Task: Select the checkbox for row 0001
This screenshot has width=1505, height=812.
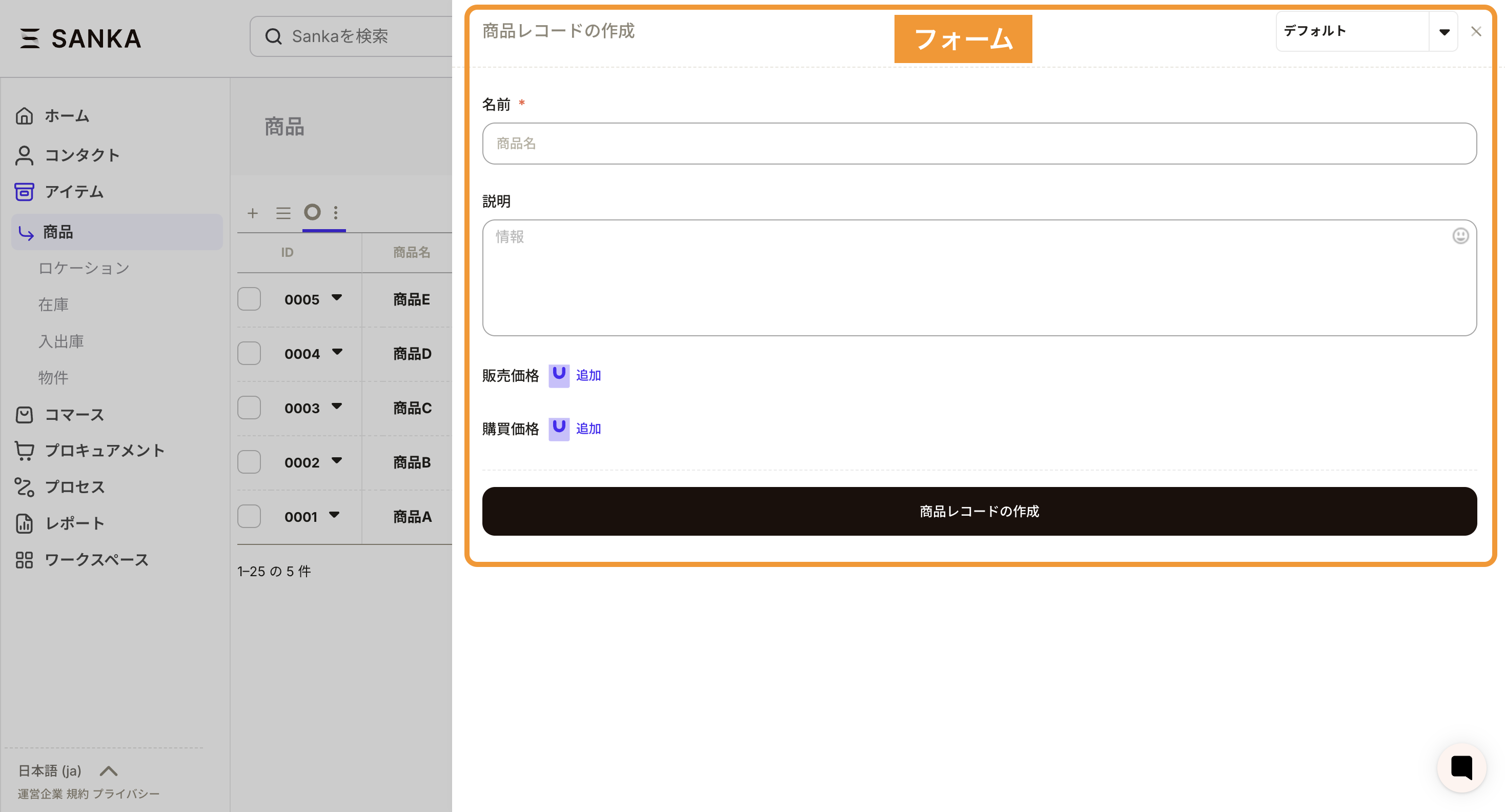Action: (249, 516)
